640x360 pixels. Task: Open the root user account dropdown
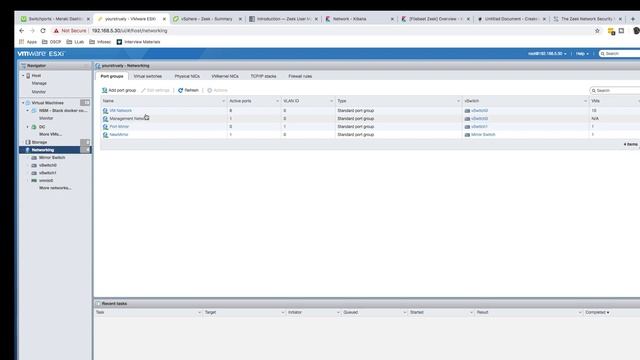[547, 53]
